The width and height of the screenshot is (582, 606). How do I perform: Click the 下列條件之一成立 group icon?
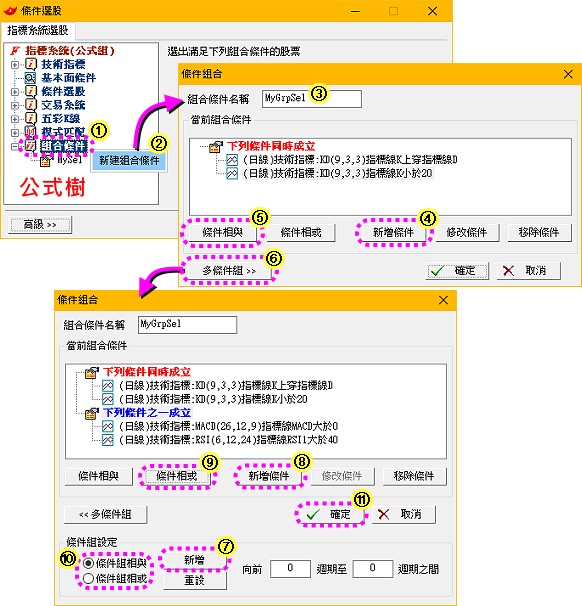(92, 413)
